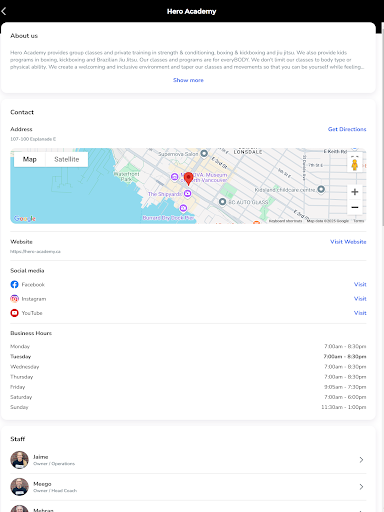This screenshot has height=512, width=384.
Task: Click the Instagram icon
Action: [x=14, y=299]
